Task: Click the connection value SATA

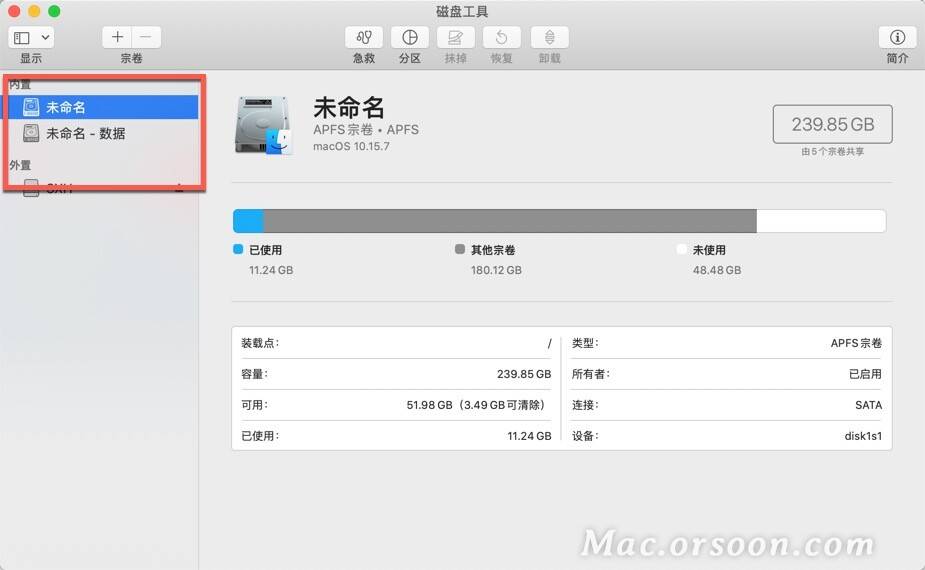Action: pyautogui.click(x=868, y=405)
